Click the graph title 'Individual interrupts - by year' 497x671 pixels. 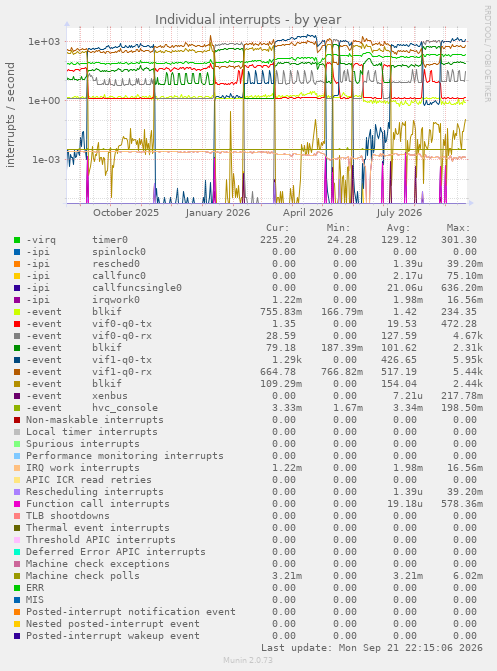pyautogui.click(x=248, y=20)
